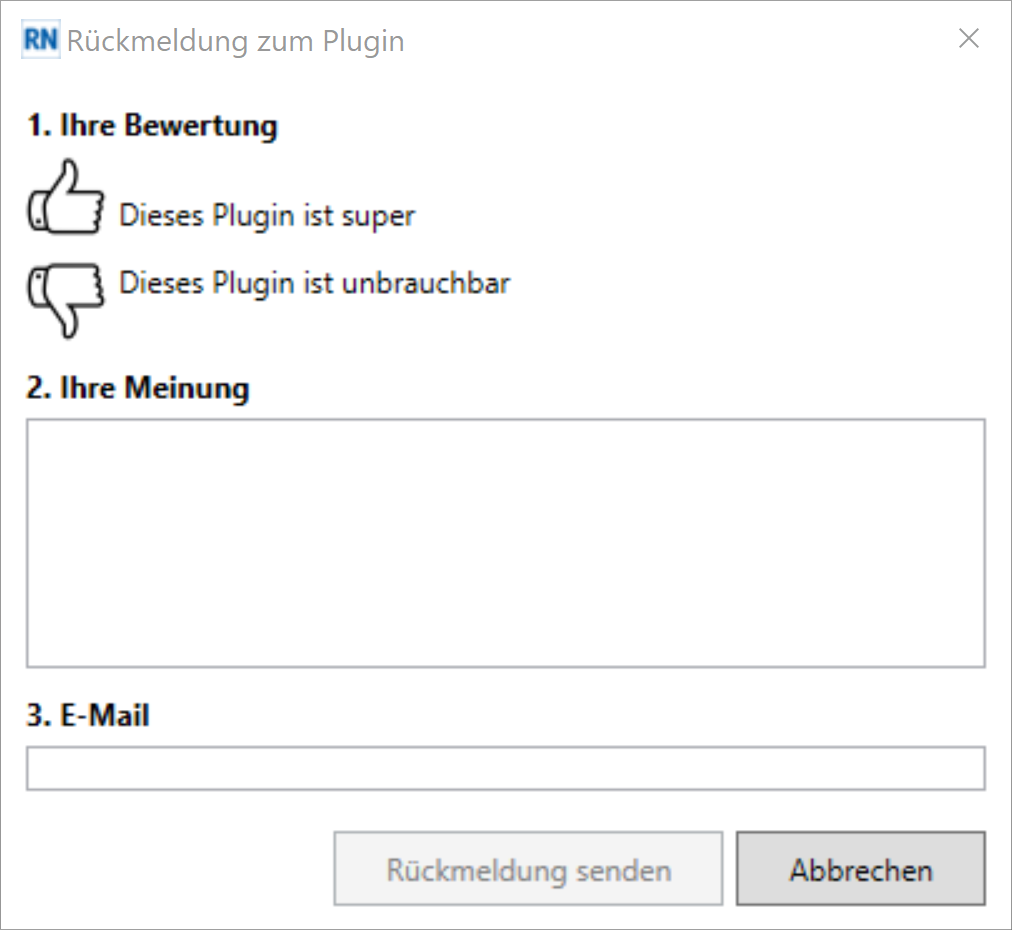Click the thumbs-up rating icon

click(65, 197)
